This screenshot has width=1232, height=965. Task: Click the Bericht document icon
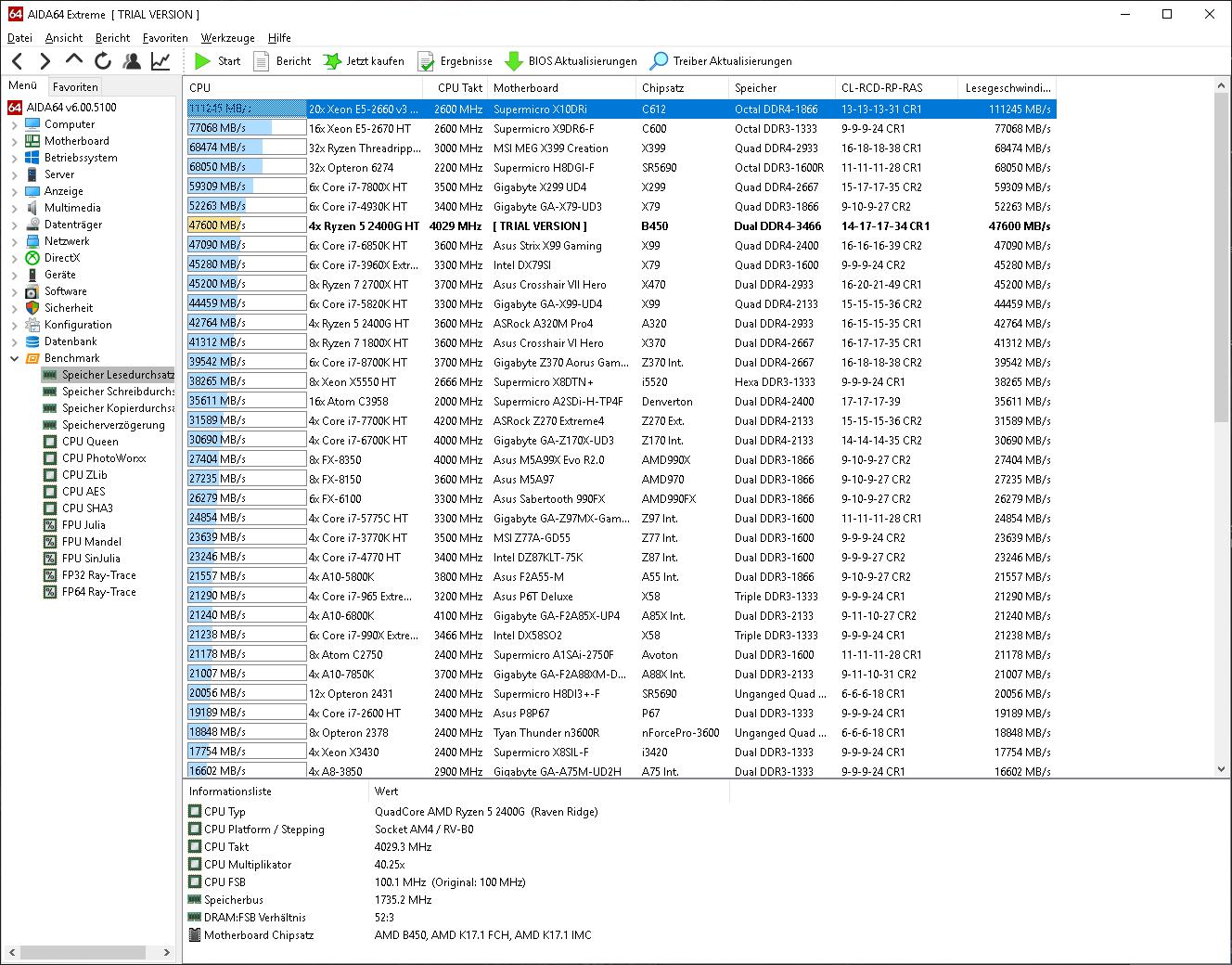tap(262, 61)
